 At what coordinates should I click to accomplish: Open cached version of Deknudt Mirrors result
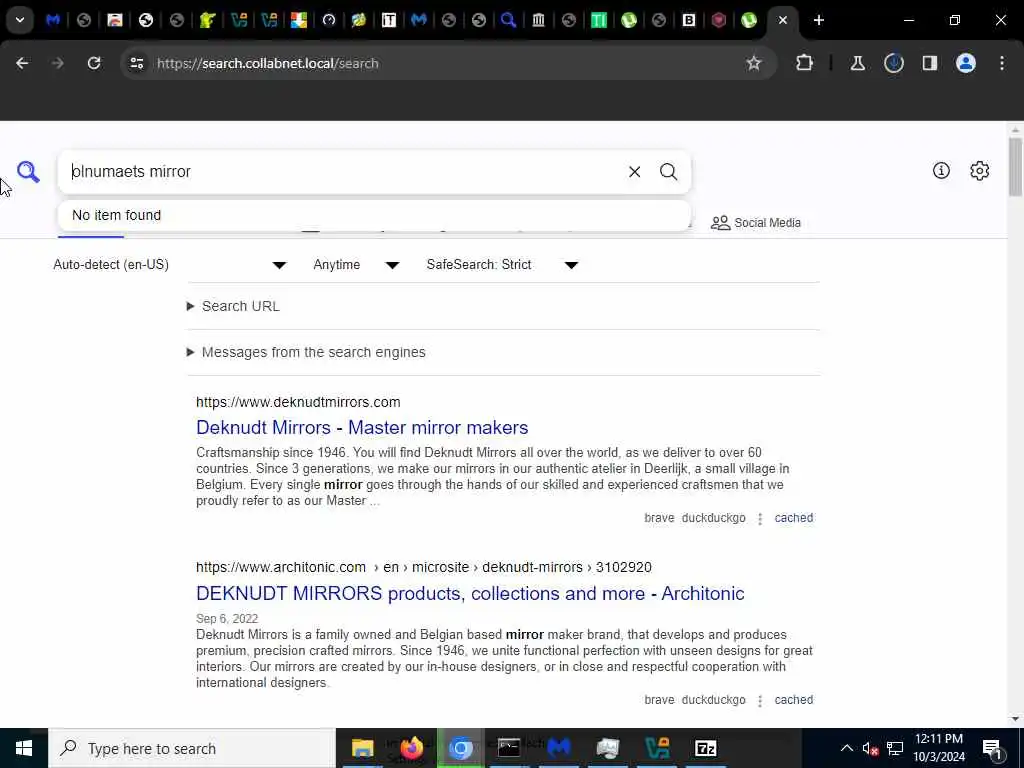click(793, 518)
